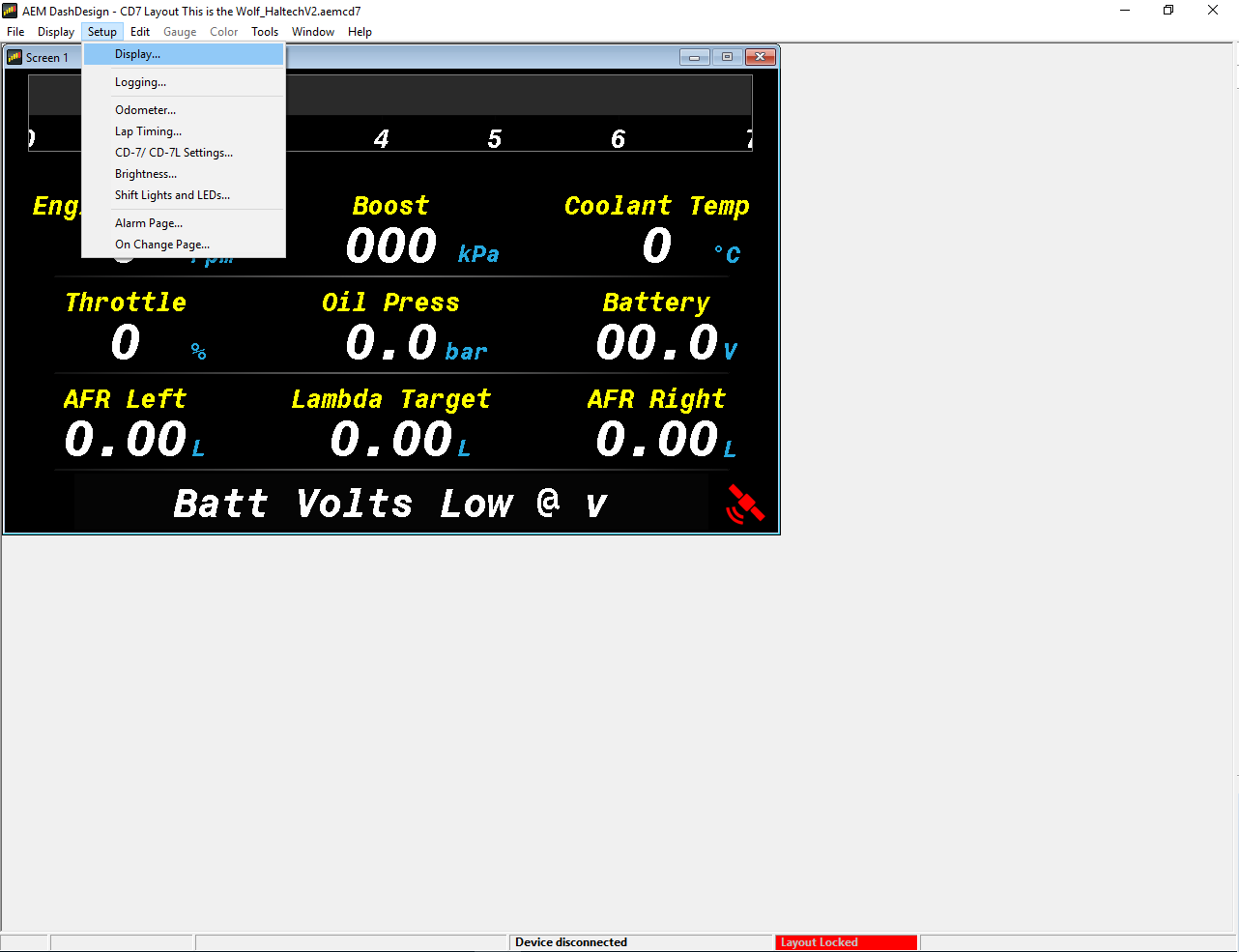Select the Oil Press label

click(x=390, y=303)
